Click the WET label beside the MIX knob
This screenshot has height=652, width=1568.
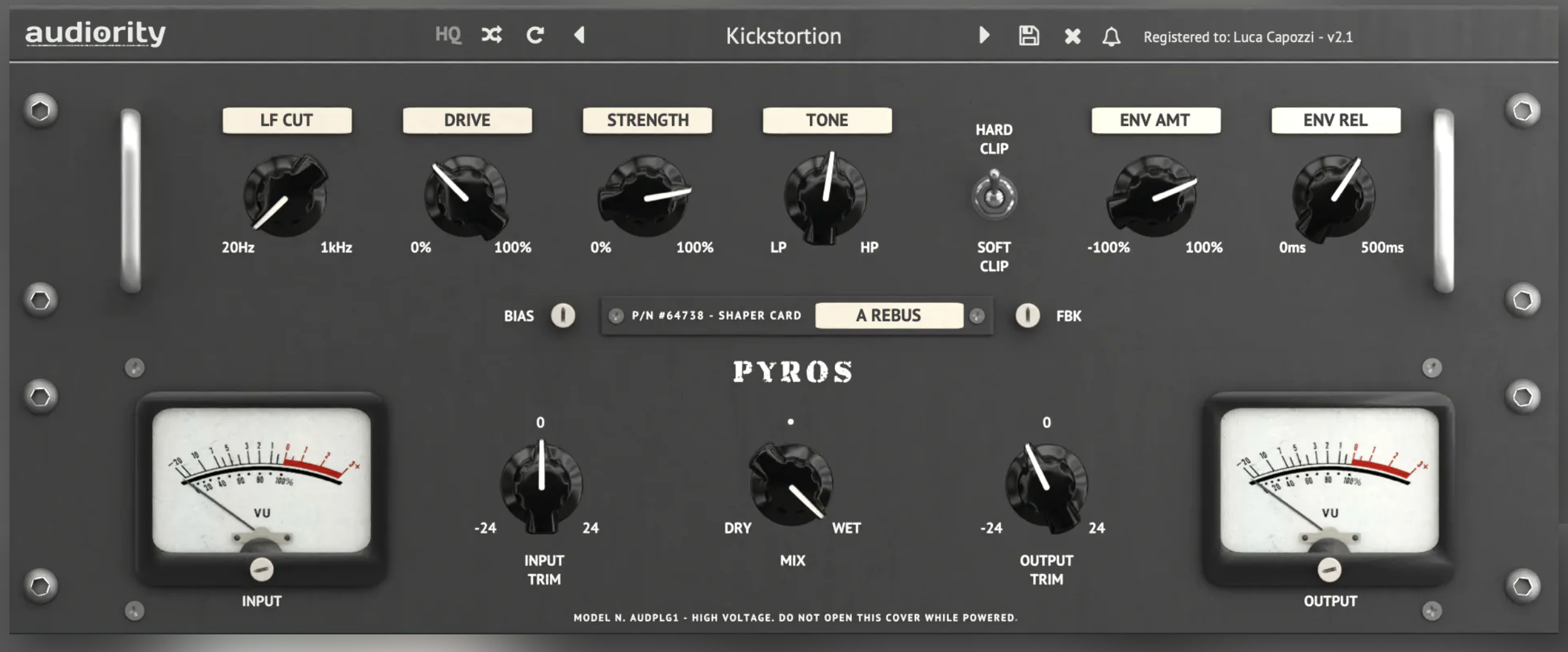point(846,528)
